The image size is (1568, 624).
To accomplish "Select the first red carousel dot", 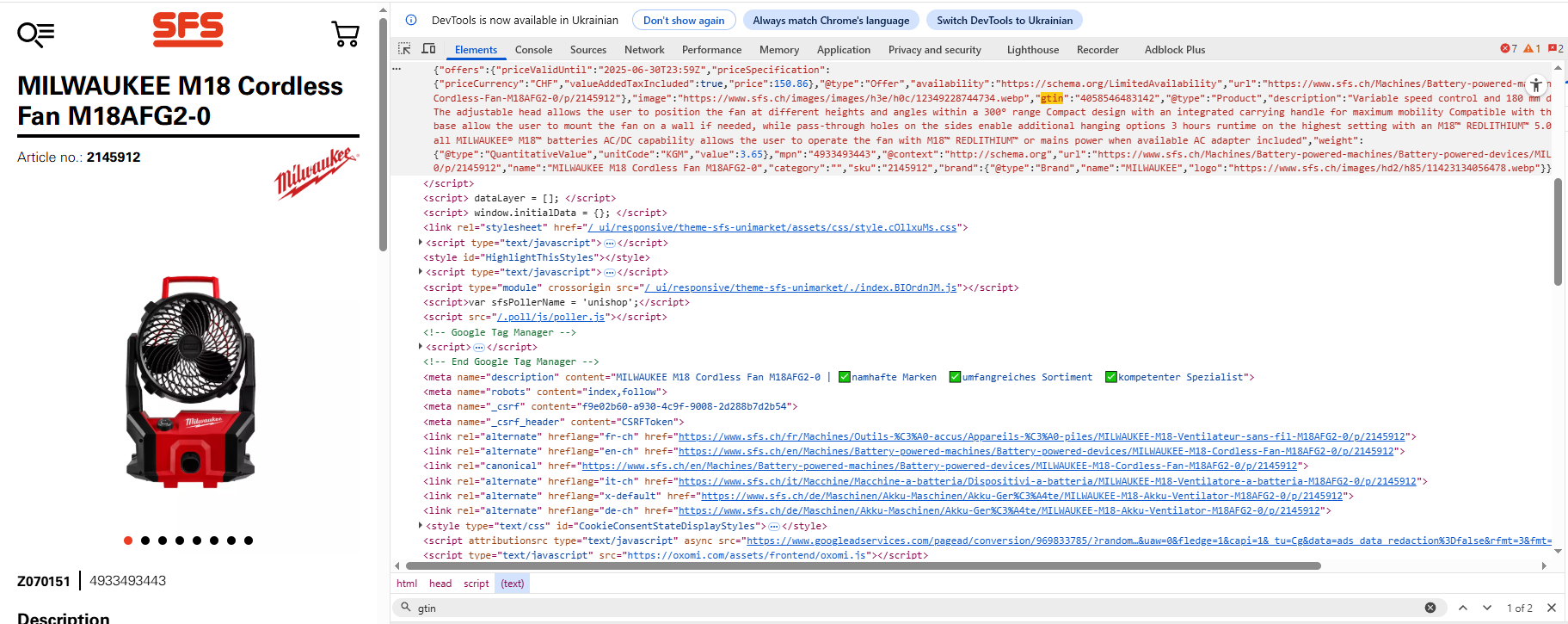I will pyautogui.click(x=128, y=541).
